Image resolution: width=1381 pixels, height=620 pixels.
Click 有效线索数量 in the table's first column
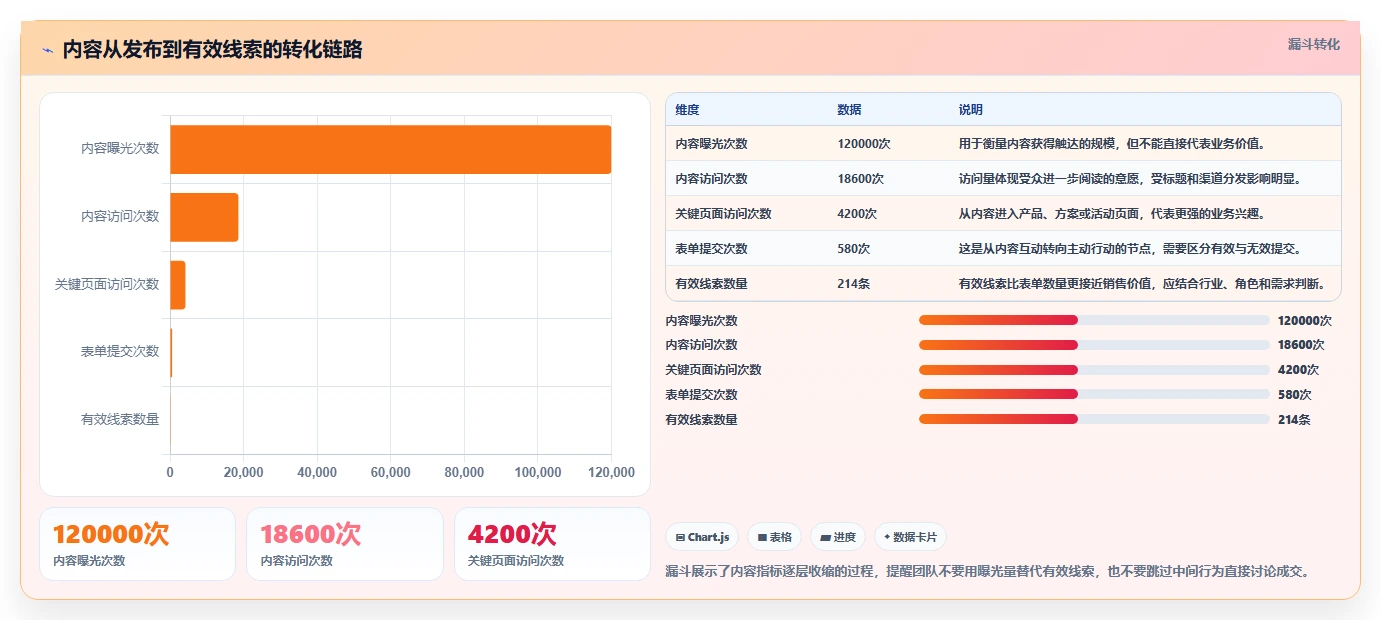coord(712,284)
